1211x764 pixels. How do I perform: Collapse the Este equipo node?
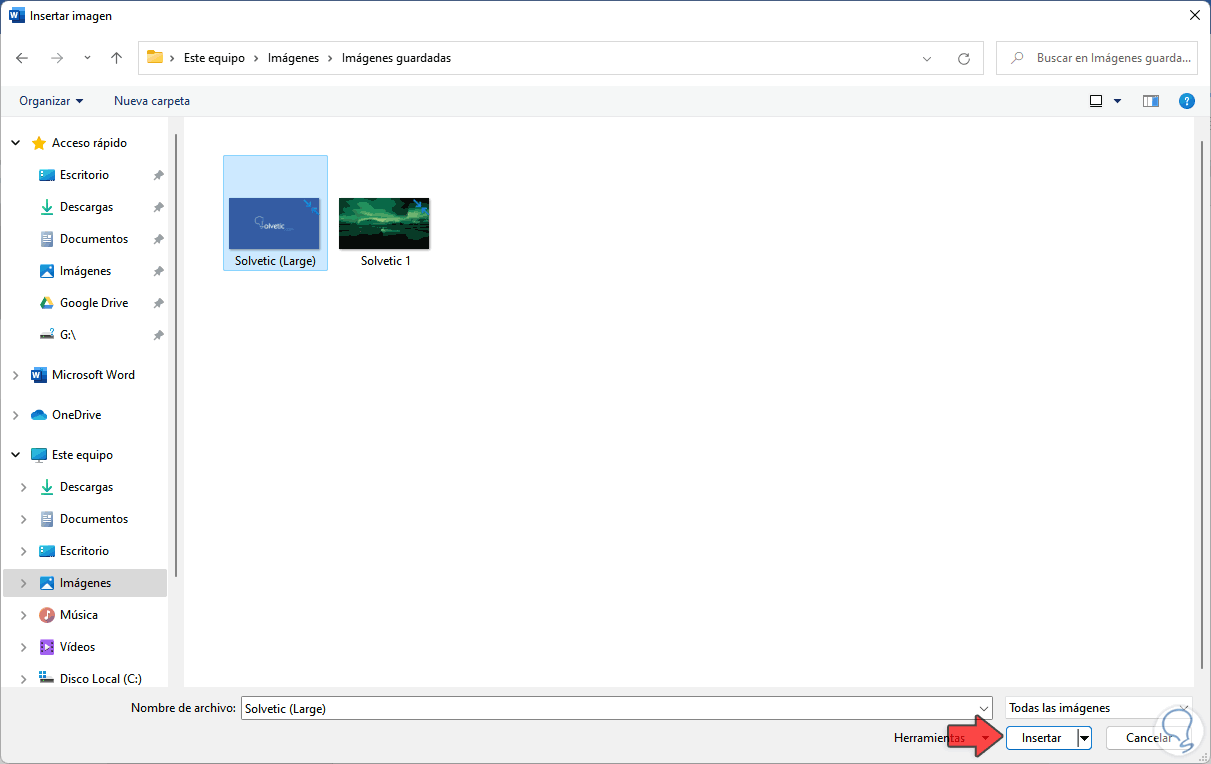point(16,455)
